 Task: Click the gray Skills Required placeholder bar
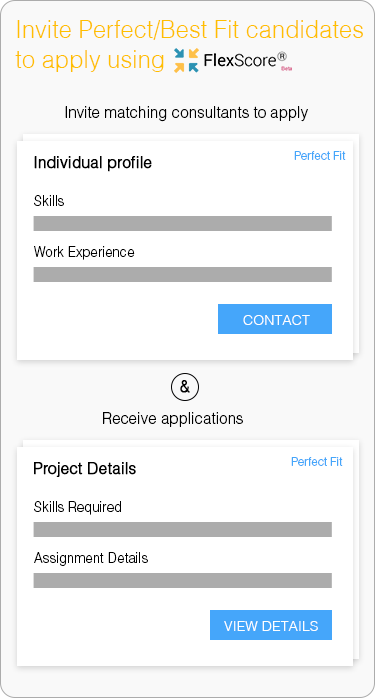pyautogui.click(x=183, y=529)
